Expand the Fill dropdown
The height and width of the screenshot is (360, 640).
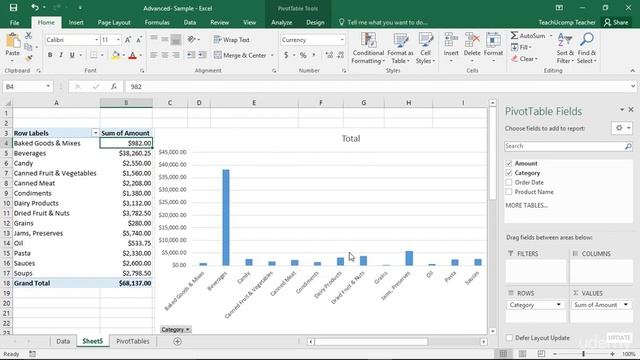(x=530, y=47)
